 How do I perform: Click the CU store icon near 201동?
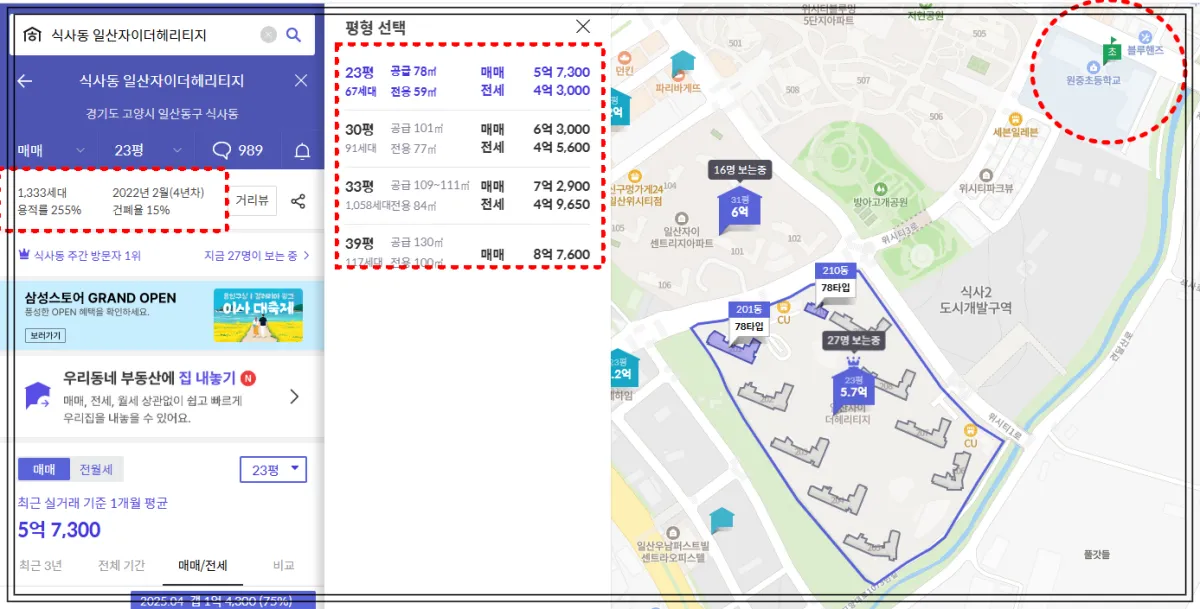(x=784, y=308)
